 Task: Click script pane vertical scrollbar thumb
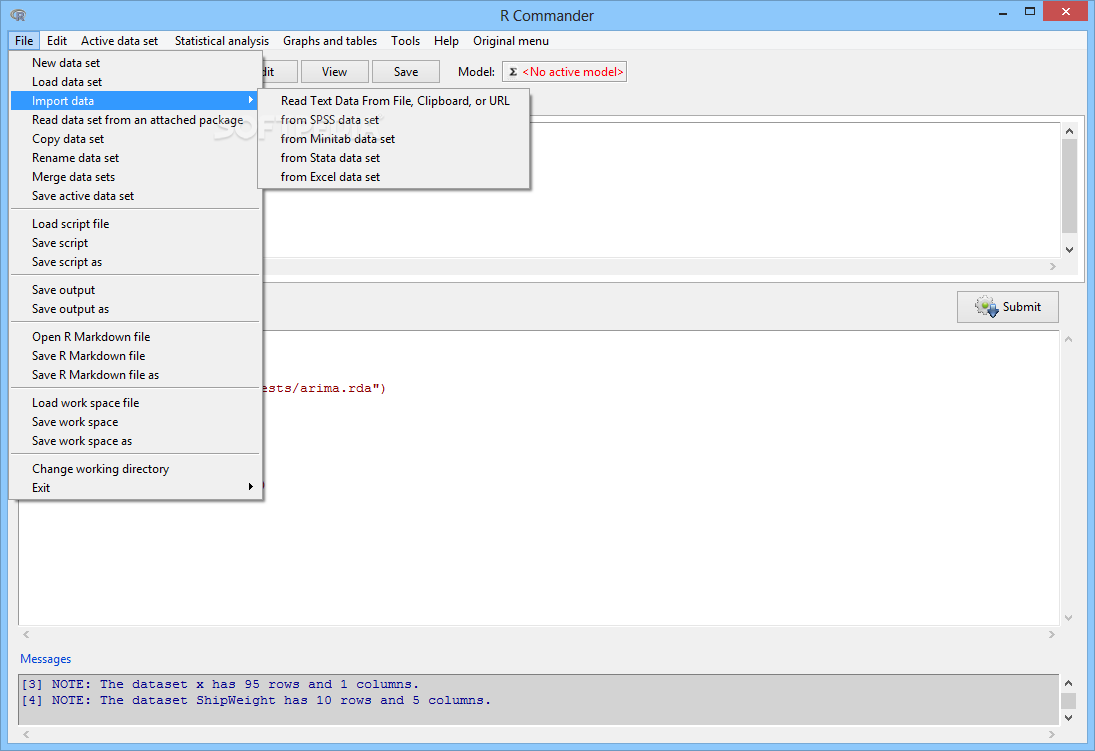tap(1069, 186)
